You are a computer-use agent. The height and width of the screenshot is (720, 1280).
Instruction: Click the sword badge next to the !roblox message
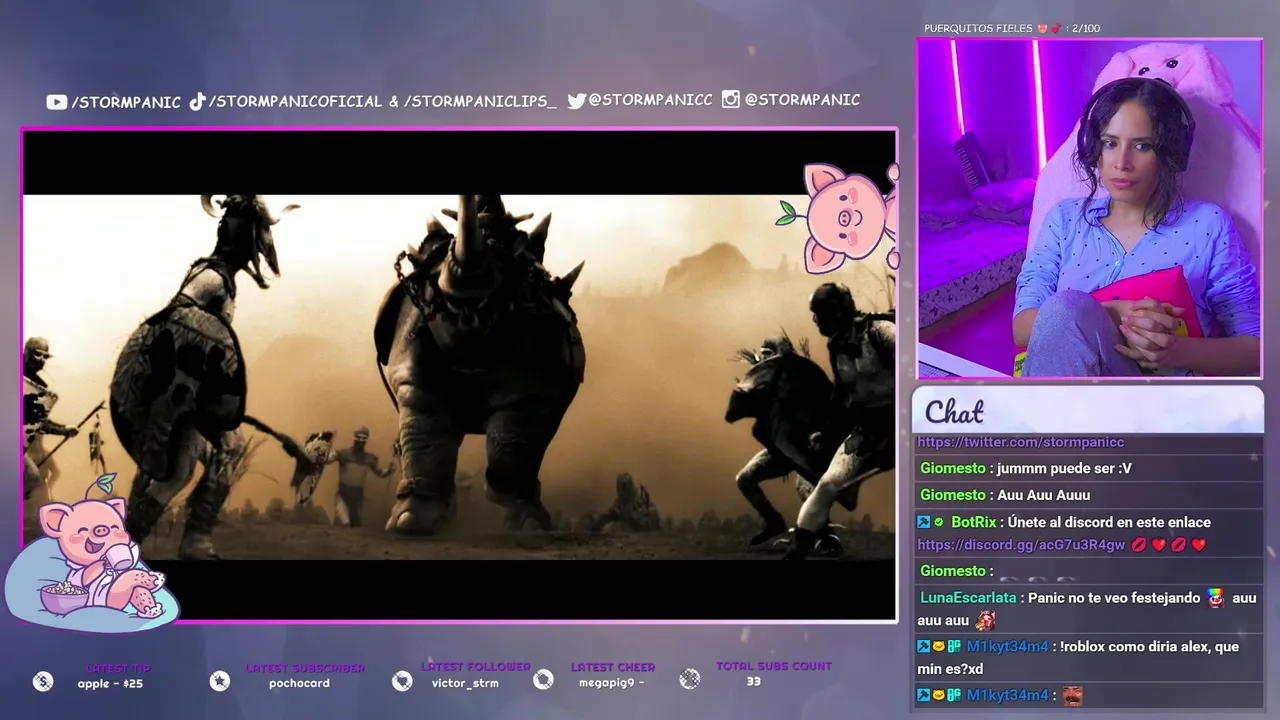(x=924, y=647)
